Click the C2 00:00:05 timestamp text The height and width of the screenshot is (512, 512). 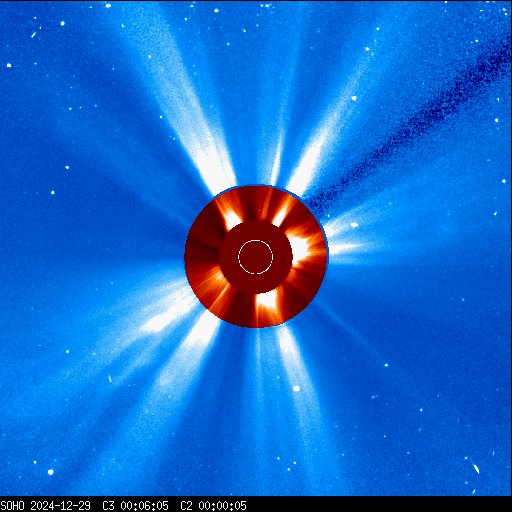click(213, 506)
